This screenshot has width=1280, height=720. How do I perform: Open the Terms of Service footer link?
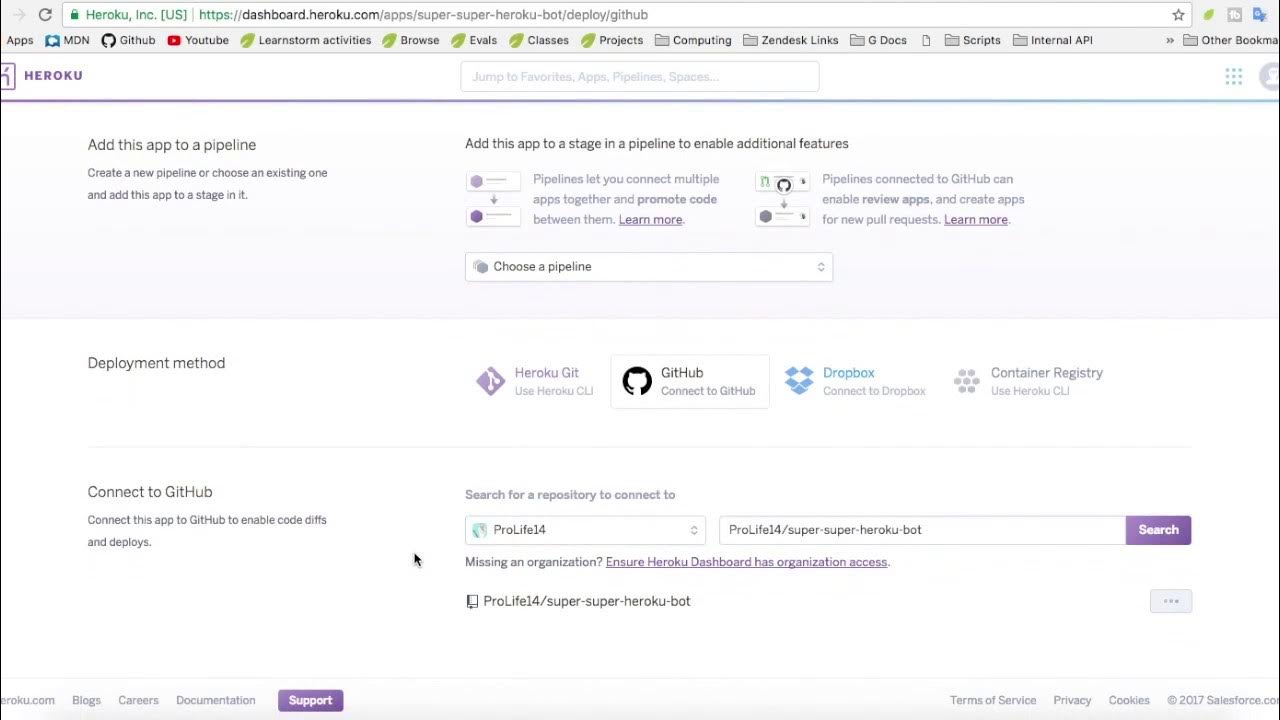(993, 700)
